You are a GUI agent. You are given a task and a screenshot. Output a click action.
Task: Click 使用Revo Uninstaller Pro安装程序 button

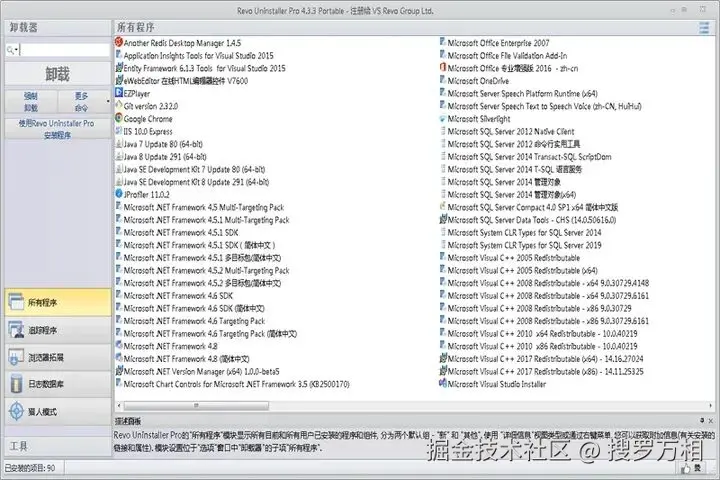click(x=58, y=129)
